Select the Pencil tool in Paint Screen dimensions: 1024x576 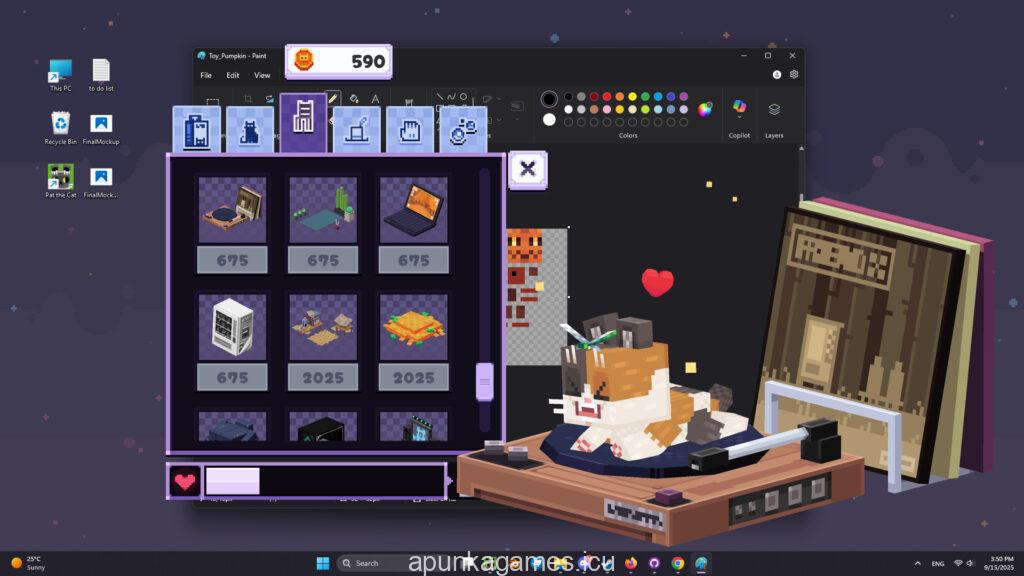(333, 98)
